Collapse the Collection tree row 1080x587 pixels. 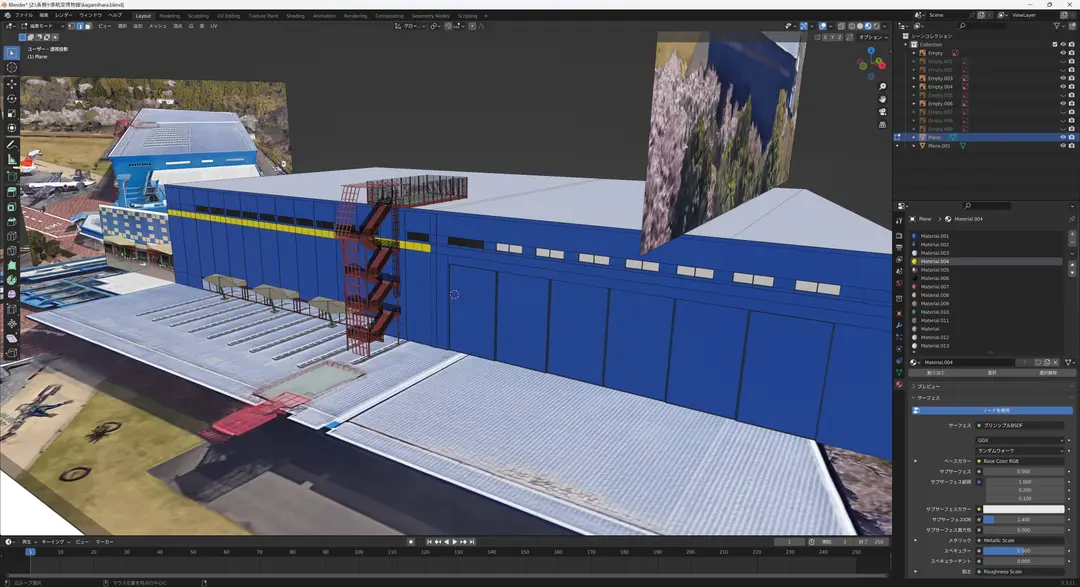pos(906,44)
